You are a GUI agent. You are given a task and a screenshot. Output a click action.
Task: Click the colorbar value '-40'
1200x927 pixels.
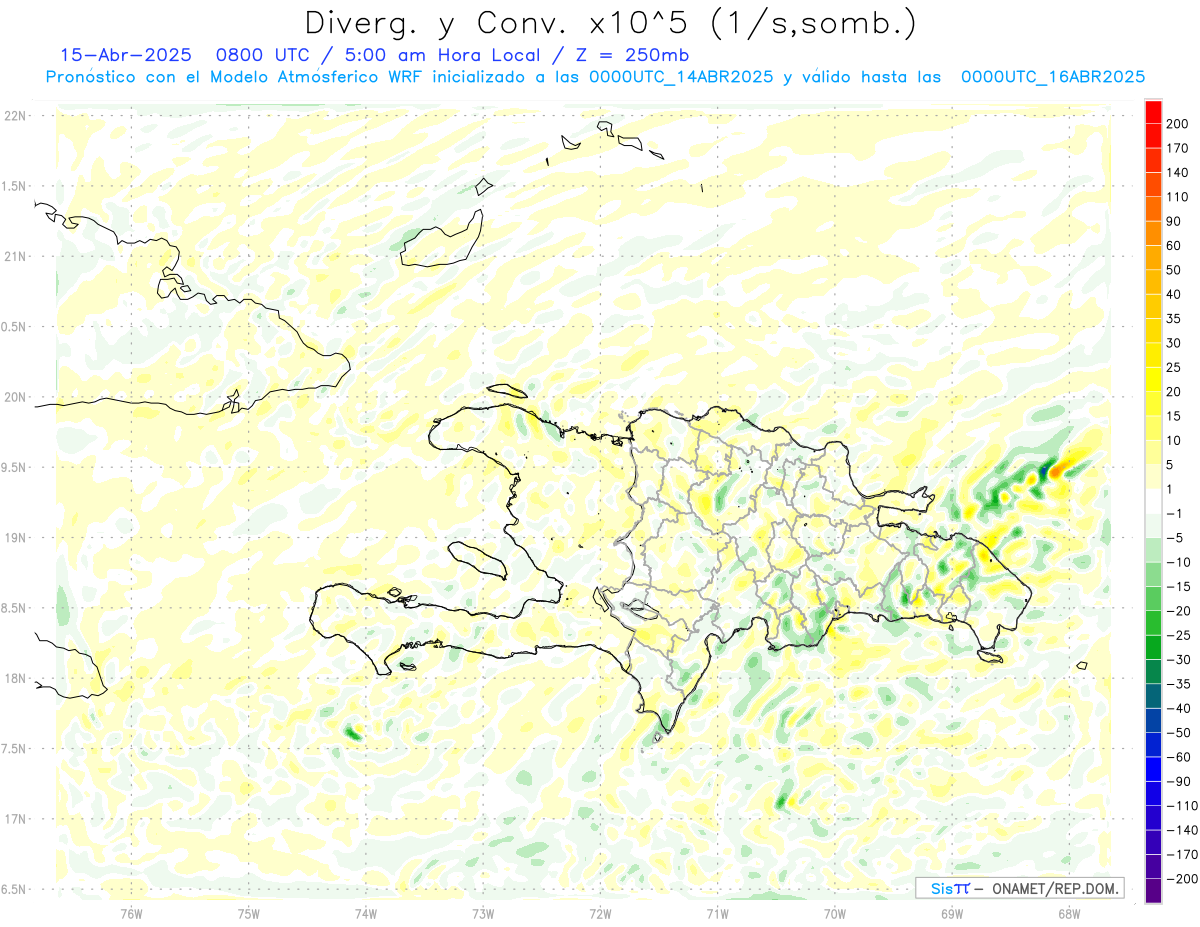coord(1177,708)
